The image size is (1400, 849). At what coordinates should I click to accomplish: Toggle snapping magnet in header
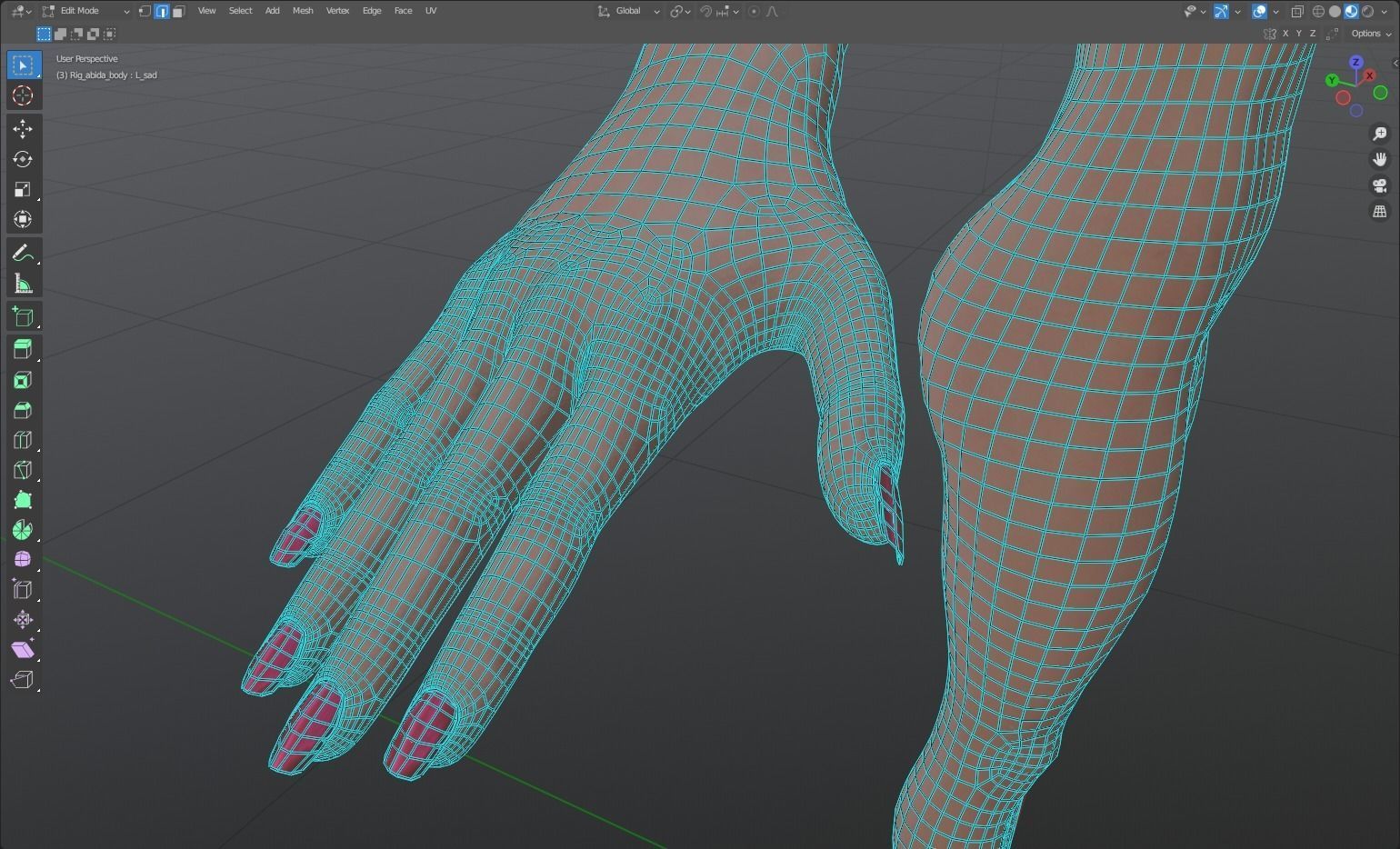(x=706, y=11)
